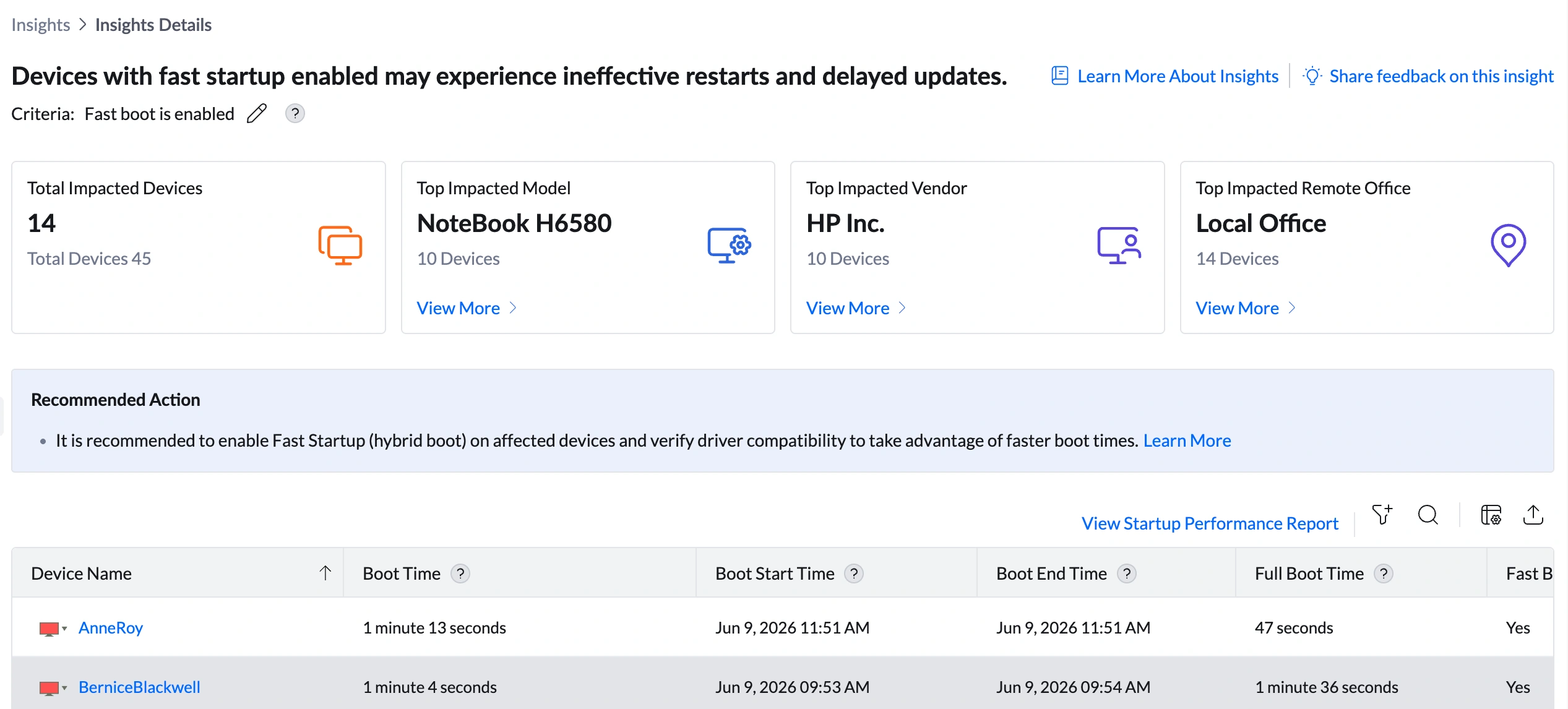Expand the dropdown arrow next to BerniceBlackwell
The height and width of the screenshot is (709, 1568).
[64, 688]
